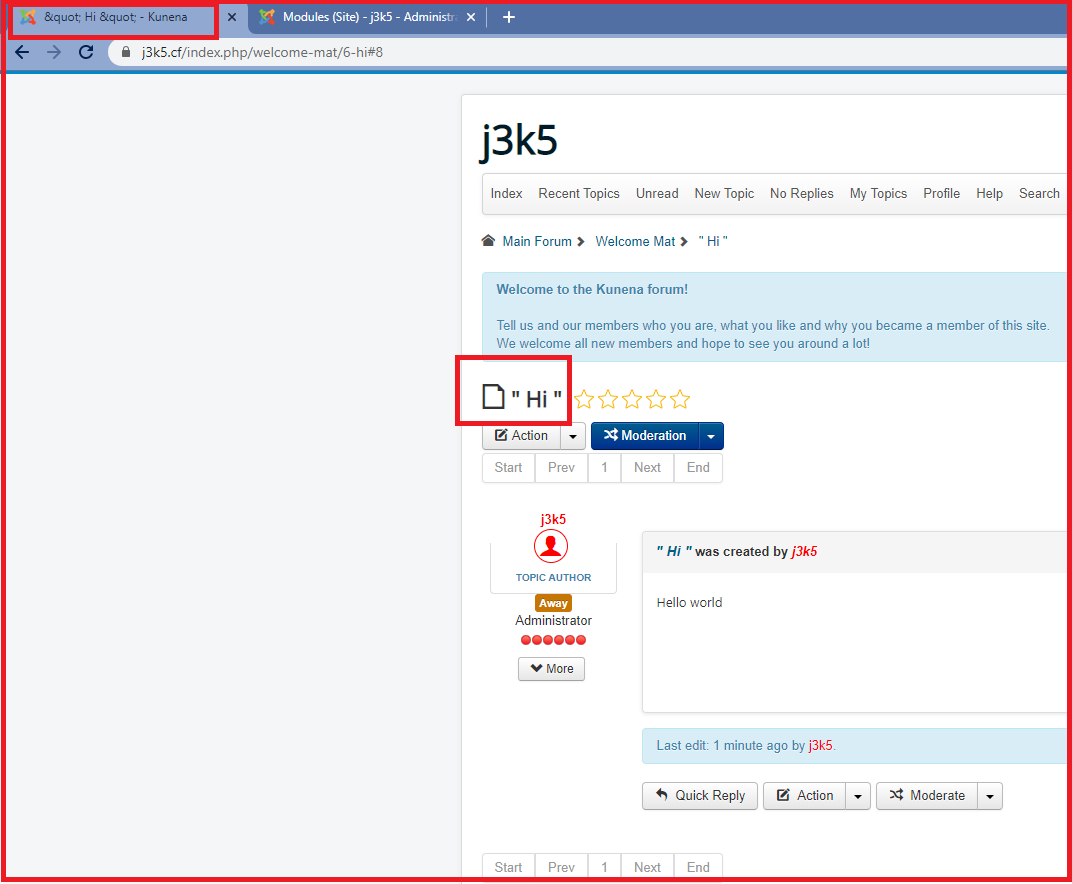This screenshot has height=884, width=1072.
Task: Open Recent Topics in forum menu
Action: (x=578, y=193)
